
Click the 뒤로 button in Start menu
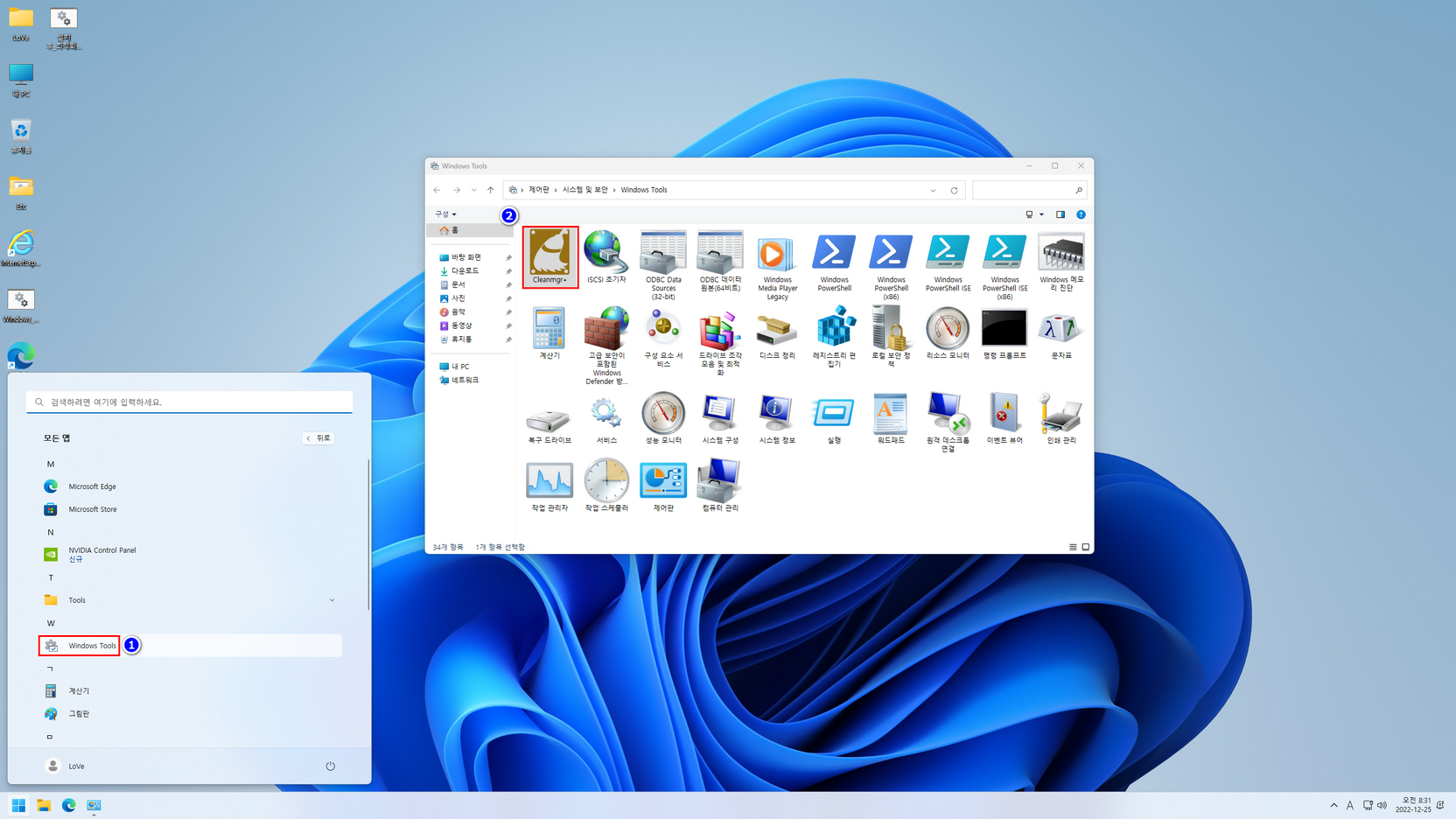(318, 437)
